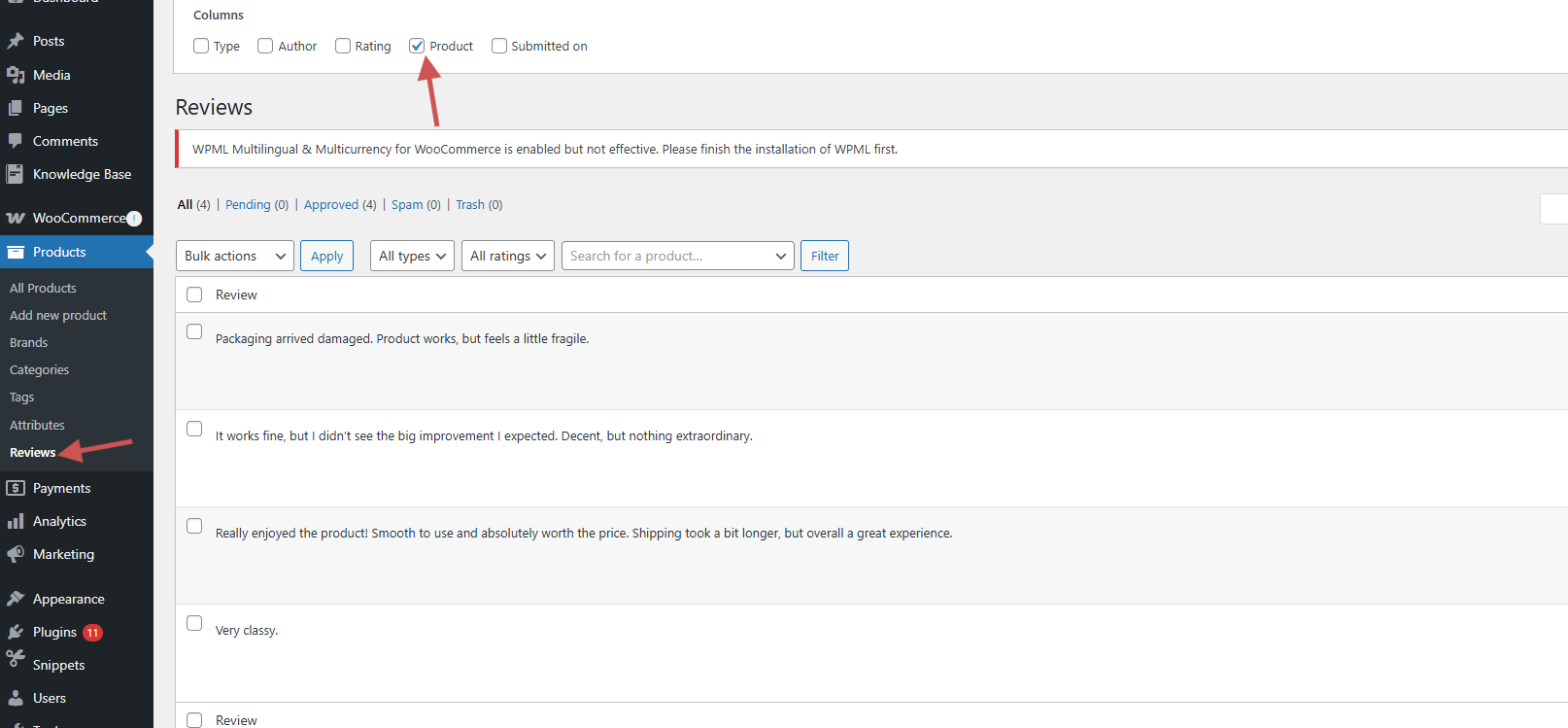Click the Posts pin icon
Screen dimensions: 1568x728
tap(16, 41)
